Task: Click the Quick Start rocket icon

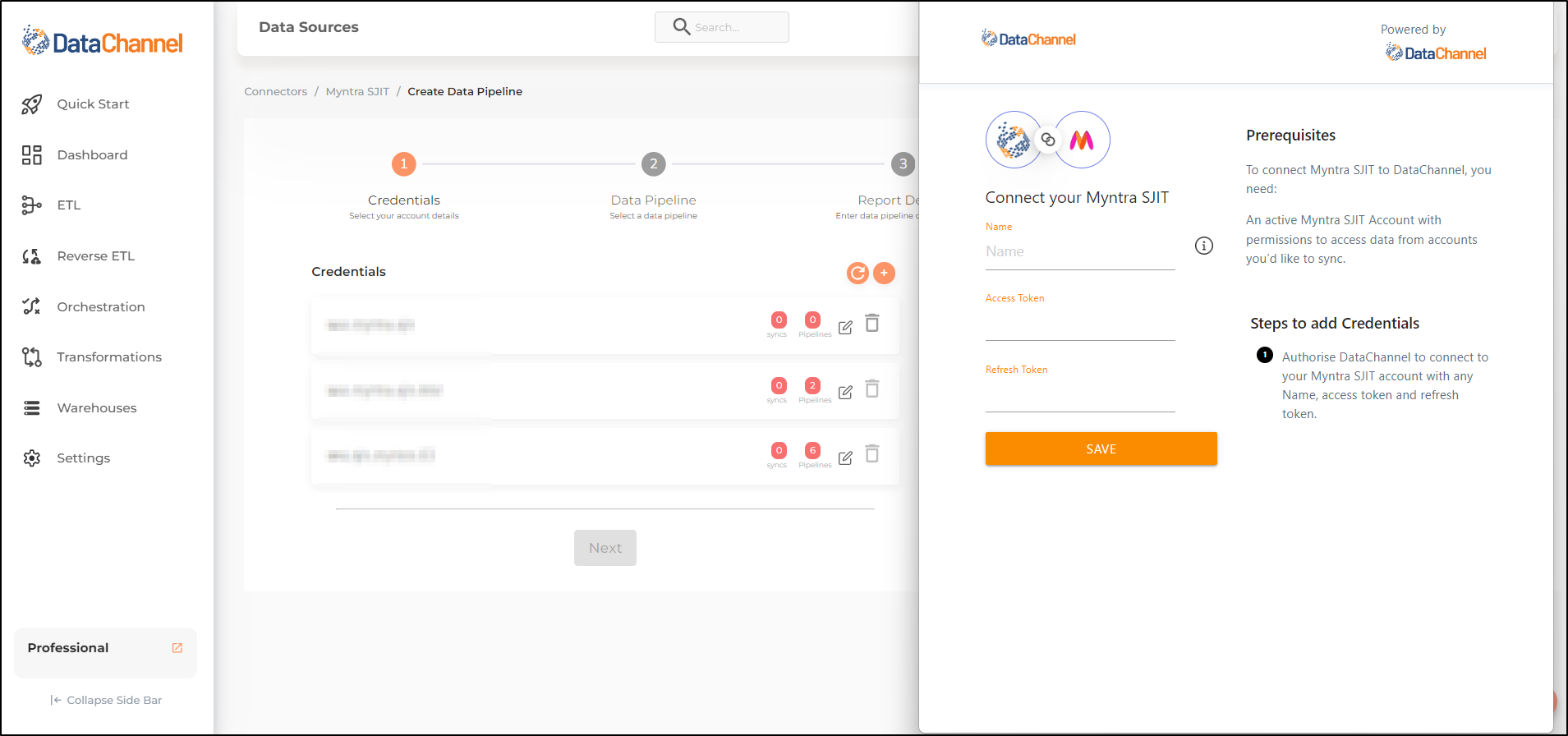Action: click(x=31, y=104)
